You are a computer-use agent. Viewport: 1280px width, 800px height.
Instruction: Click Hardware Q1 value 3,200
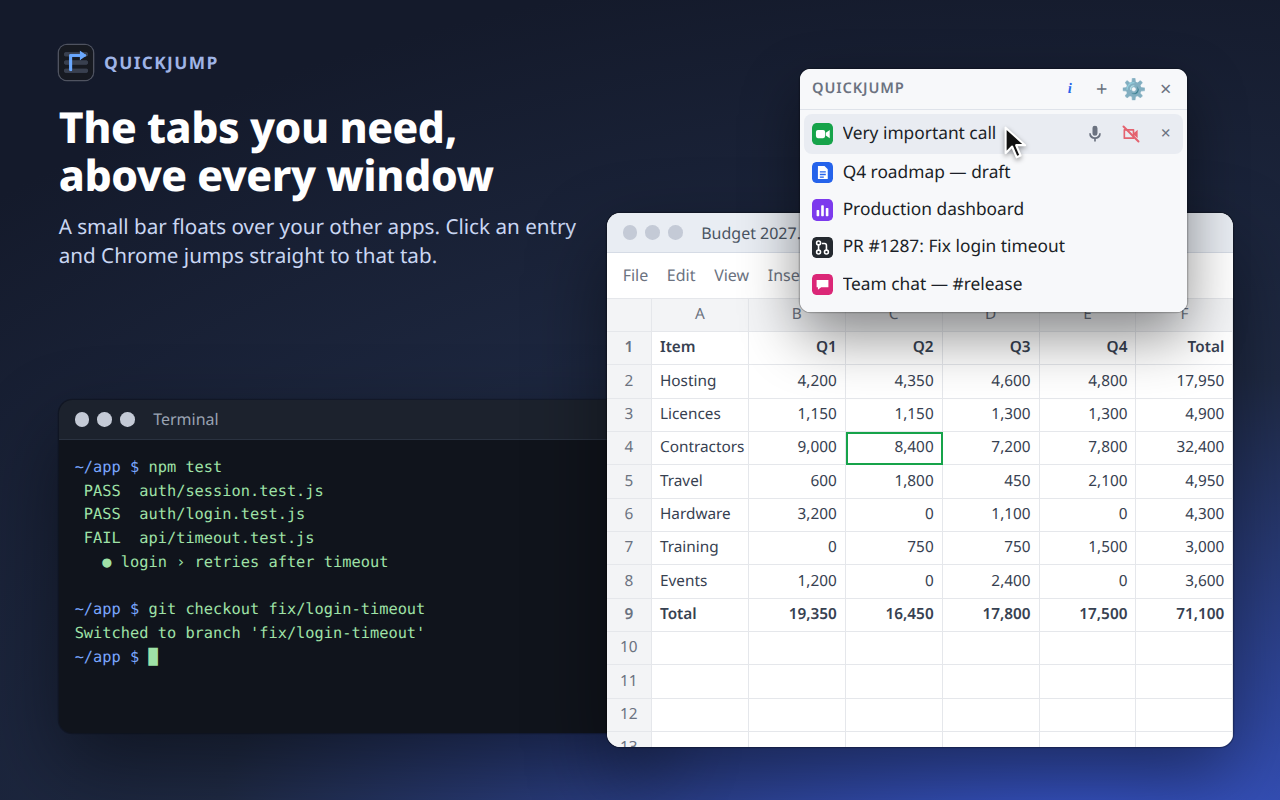point(797,514)
